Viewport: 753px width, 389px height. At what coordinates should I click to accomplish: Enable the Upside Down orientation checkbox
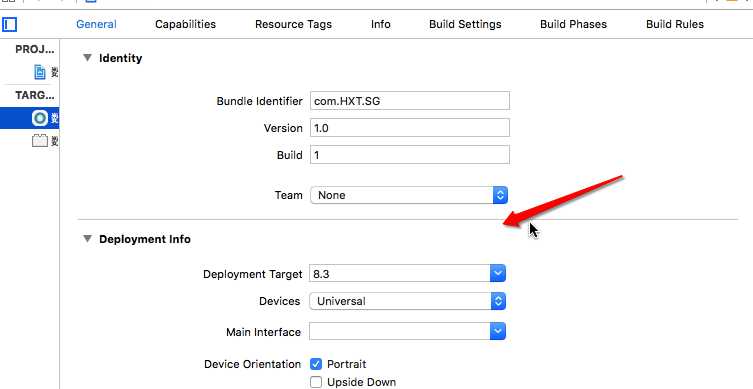click(x=316, y=382)
